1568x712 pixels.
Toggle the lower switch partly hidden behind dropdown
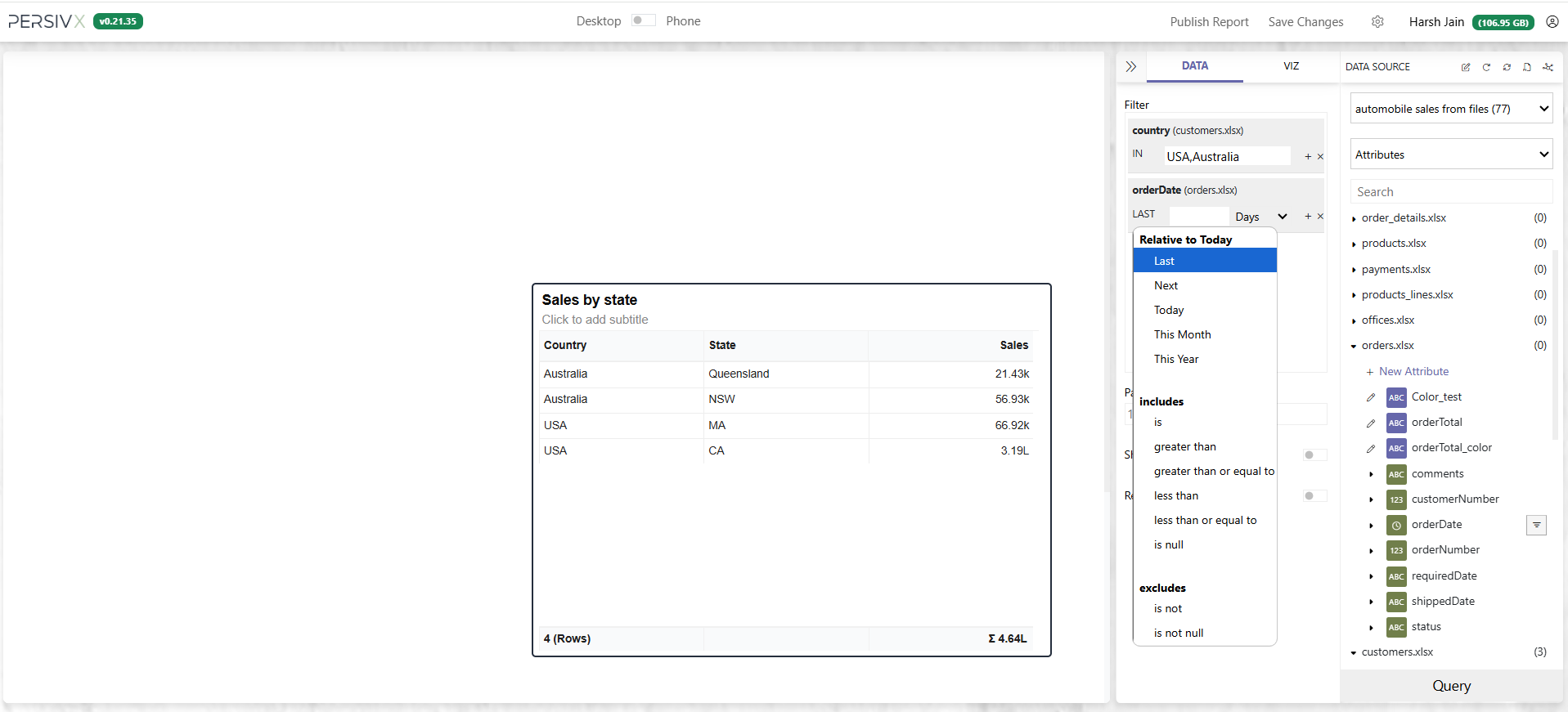click(x=1314, y=495)
